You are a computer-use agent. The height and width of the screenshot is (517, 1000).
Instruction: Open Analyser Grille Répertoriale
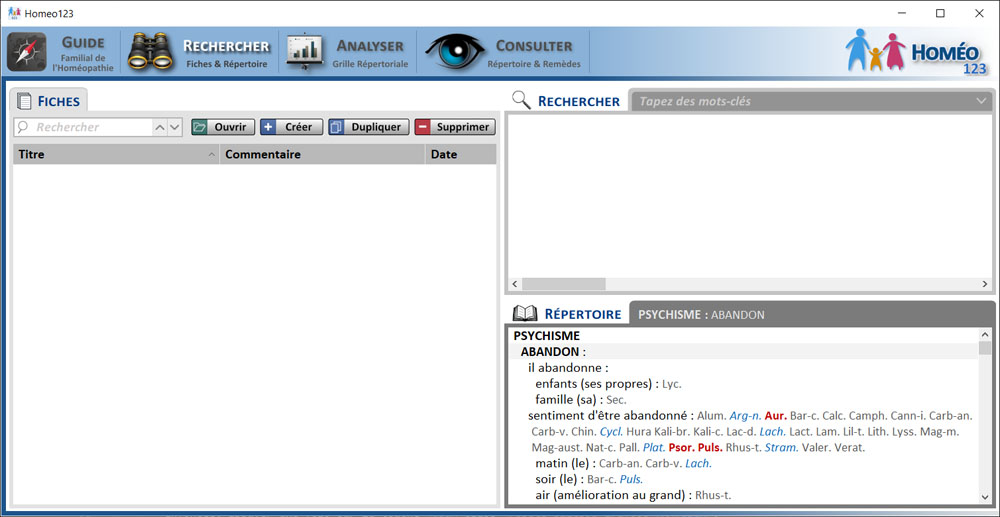click(x=348, y=52)
